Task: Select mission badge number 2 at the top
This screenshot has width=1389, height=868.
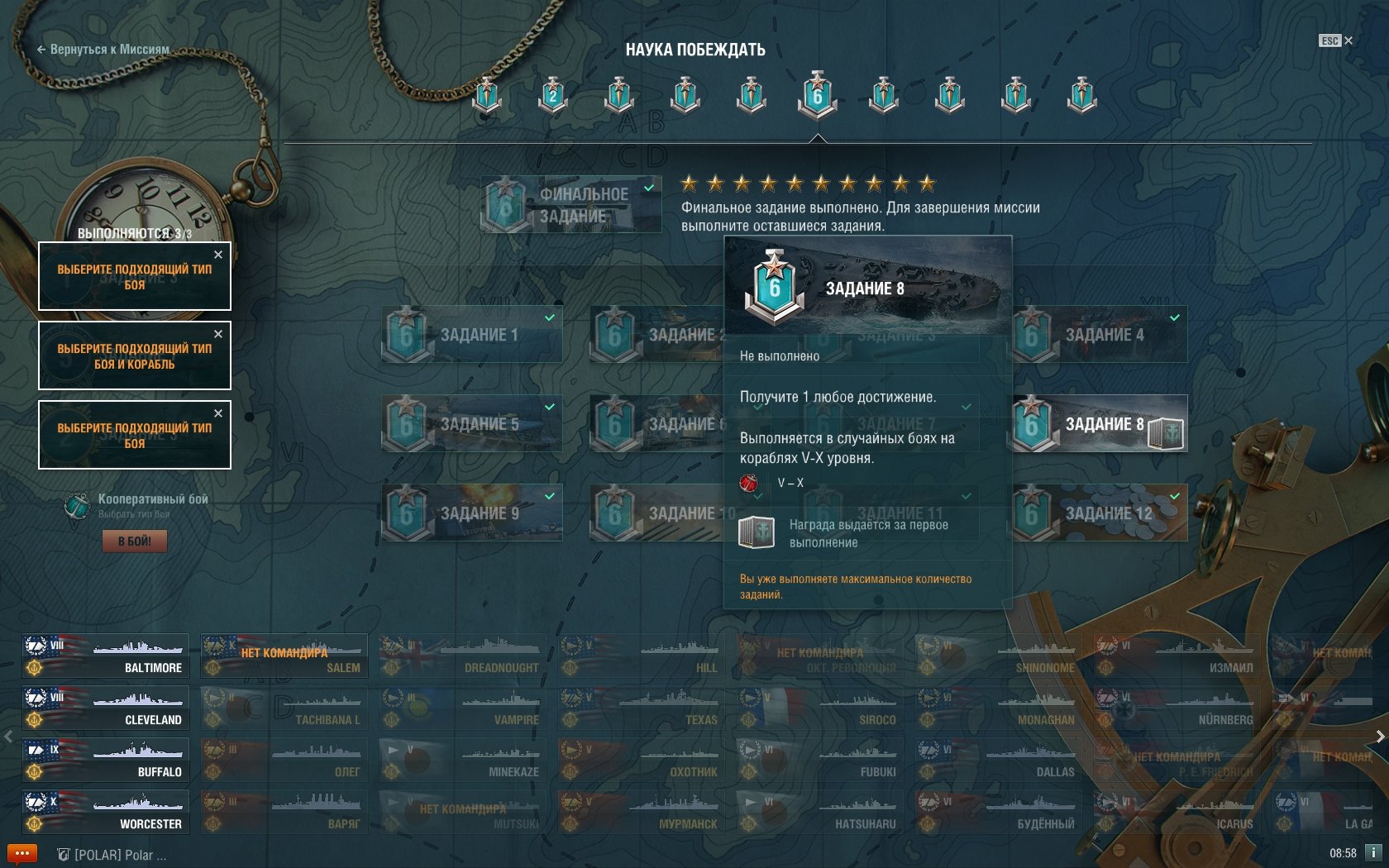Action: [552, 95]
